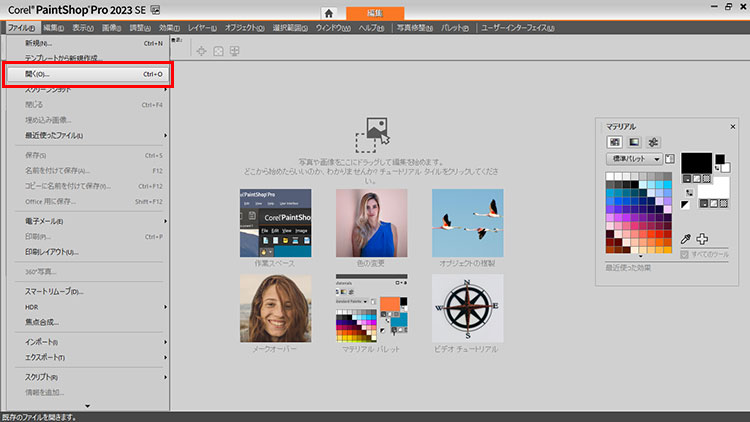
Task: Click the large black foreground color swatch
Action: click(695, 162)
